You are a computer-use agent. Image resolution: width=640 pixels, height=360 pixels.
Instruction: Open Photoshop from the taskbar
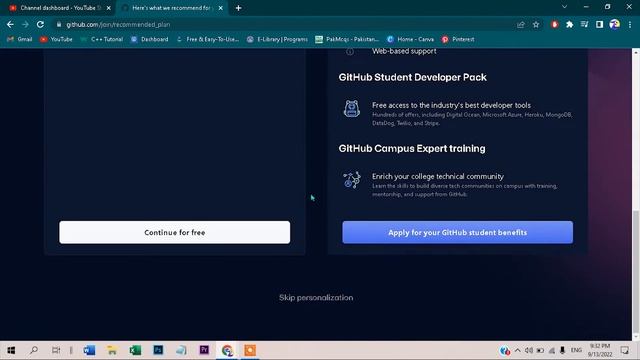click(x=158, y=350)
